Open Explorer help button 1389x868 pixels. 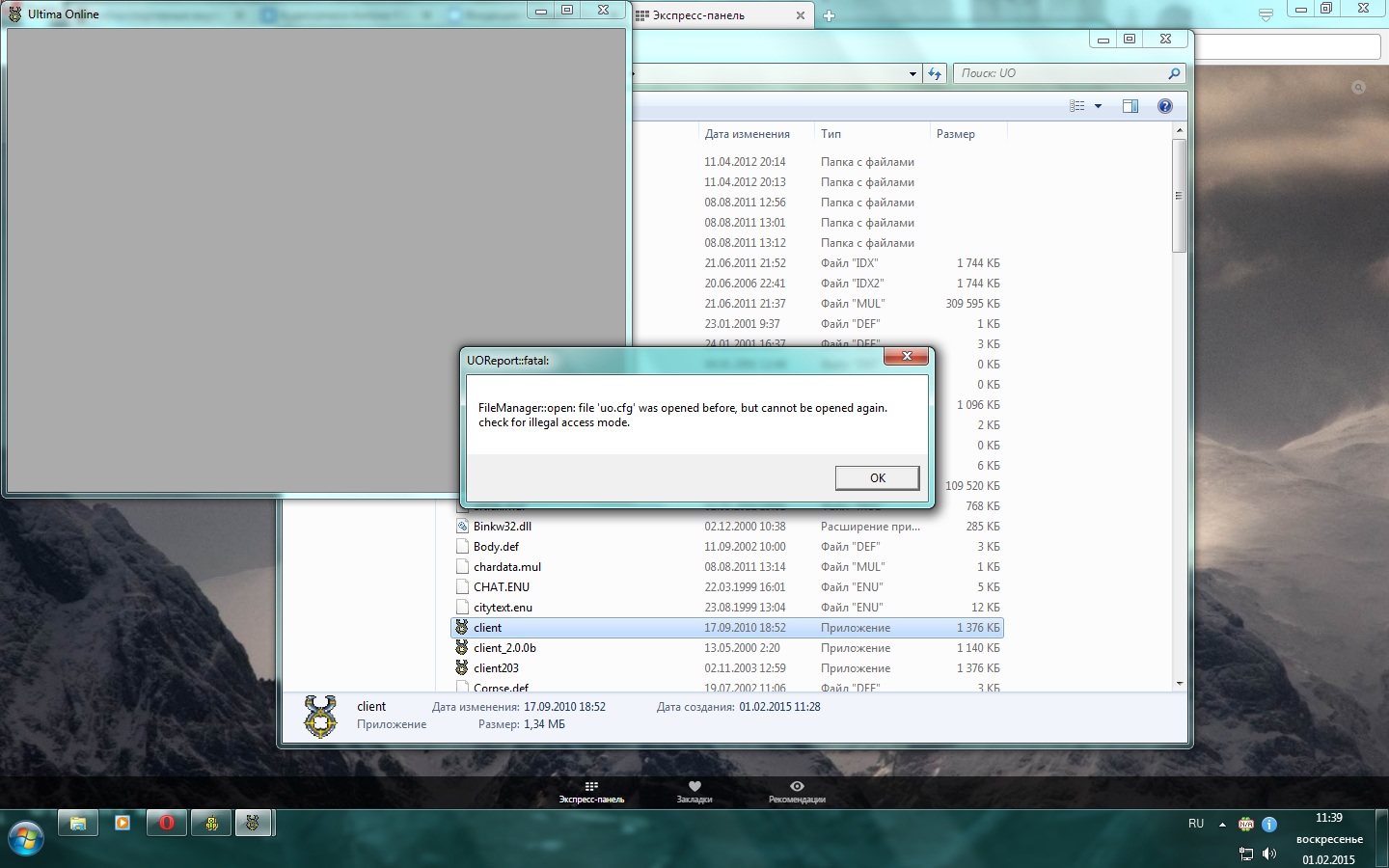1165,106
